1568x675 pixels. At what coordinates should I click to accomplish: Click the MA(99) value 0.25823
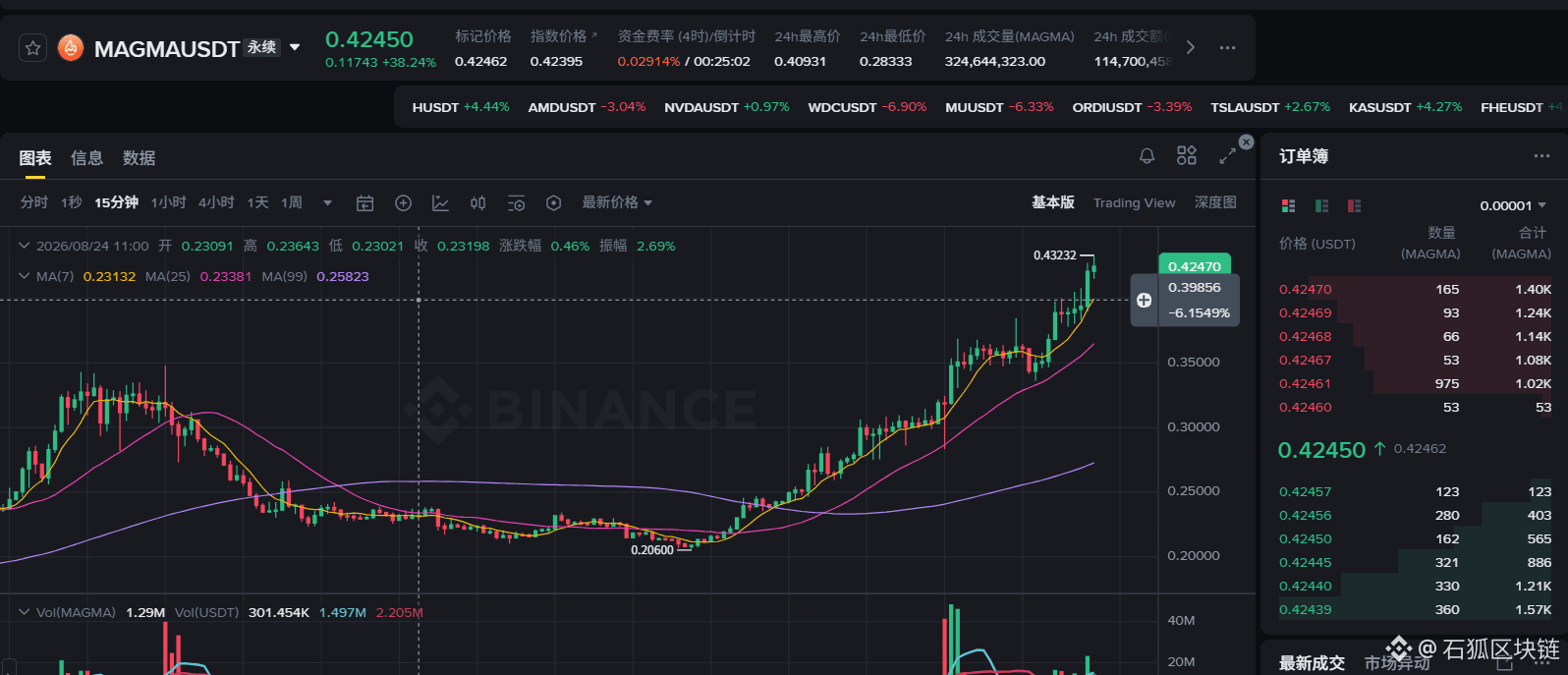(x=343, y=276)
